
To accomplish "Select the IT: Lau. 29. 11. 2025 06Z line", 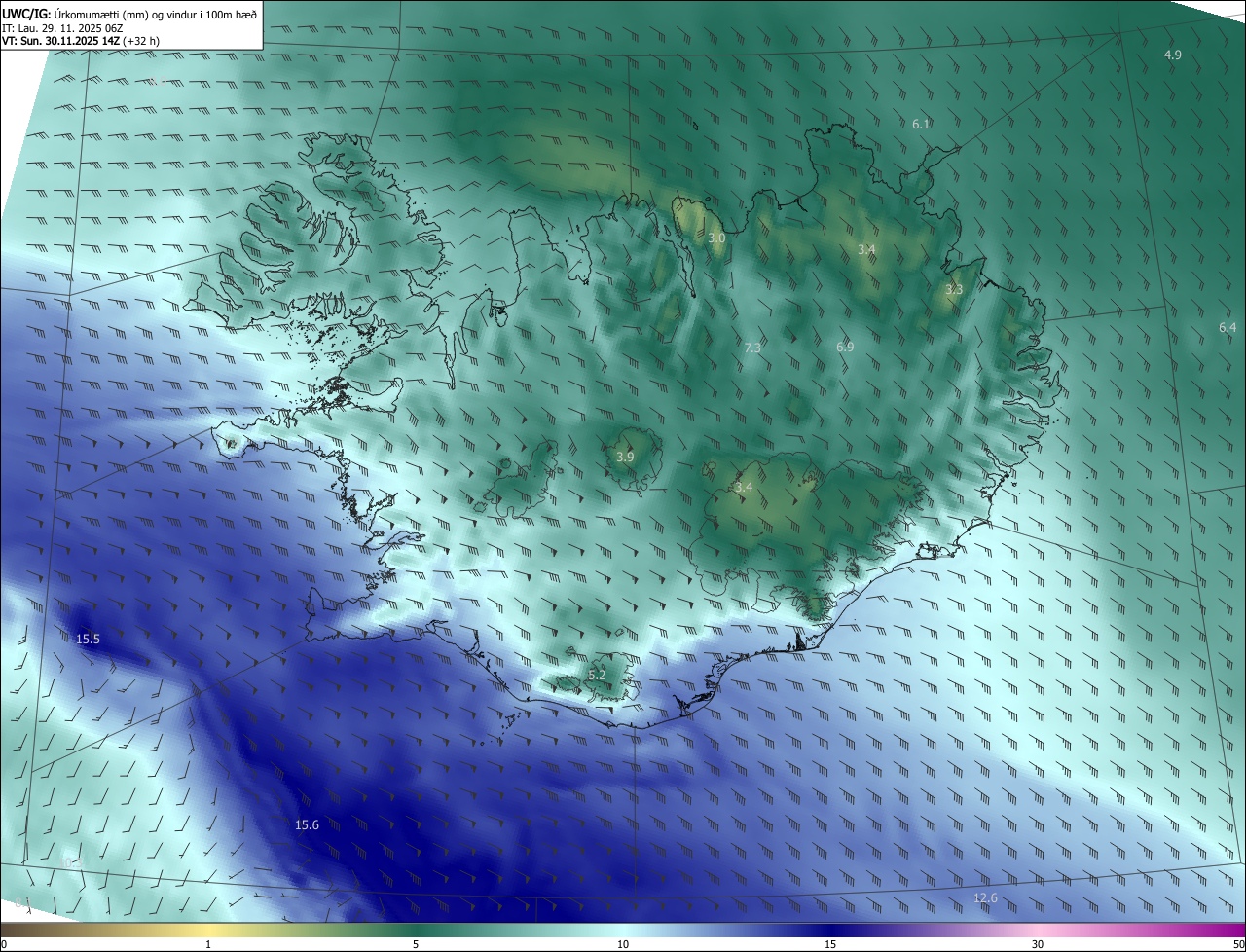I will (62, 27).
